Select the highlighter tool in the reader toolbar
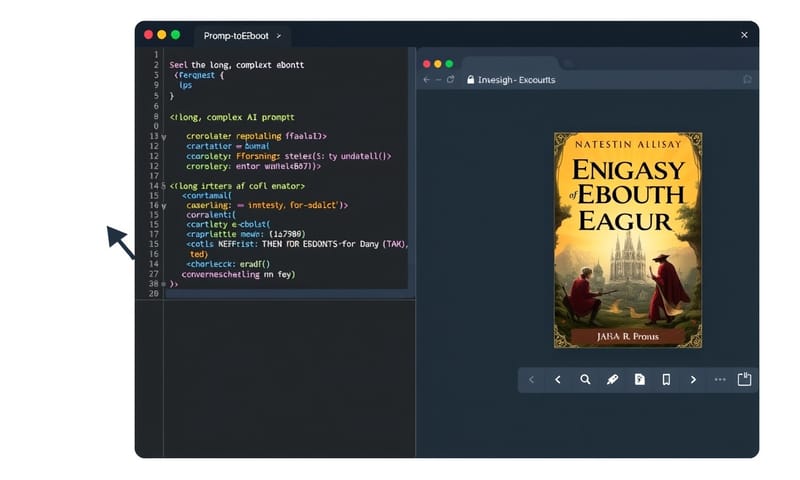 [612, 380]
